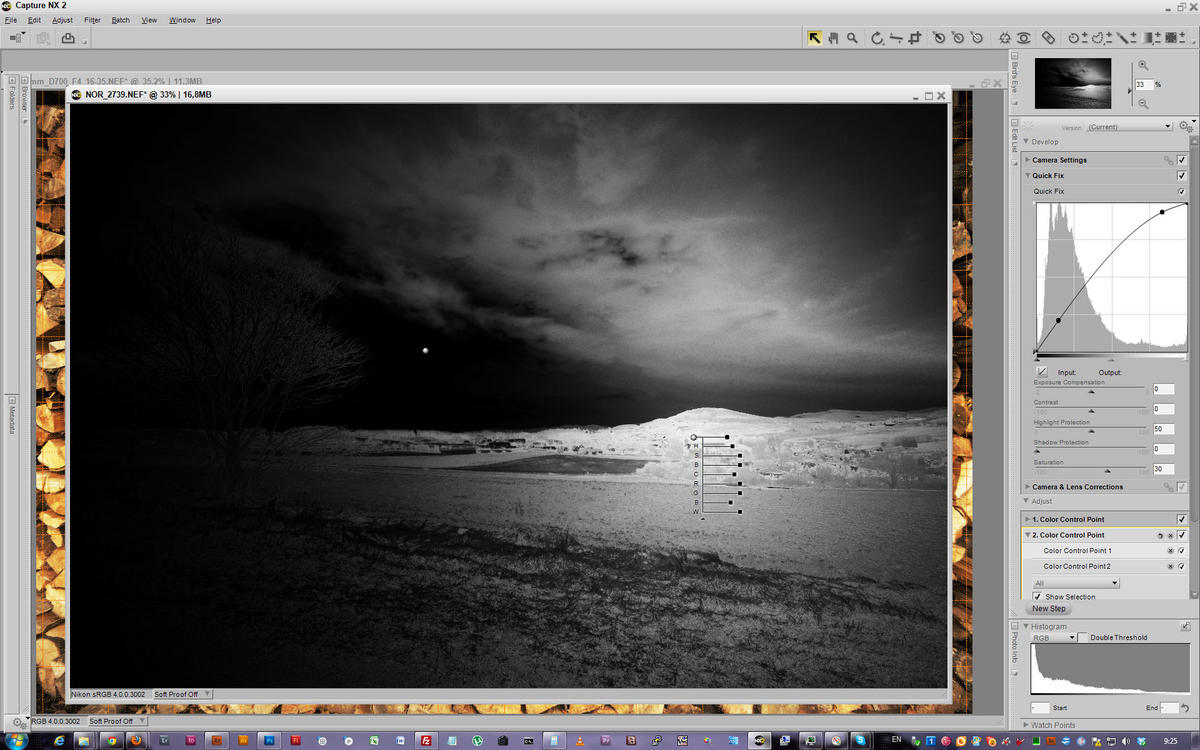
Task: Select the Straighten tool
Action: 896,38
